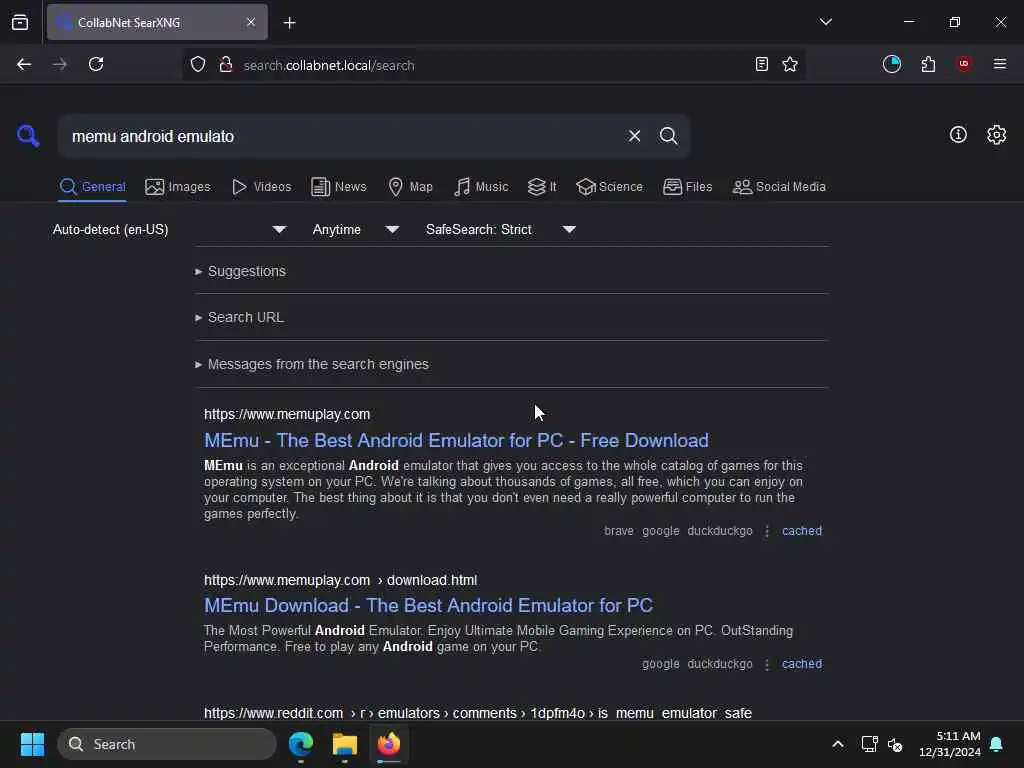Select the General category tab
Viewport: 1024px width, 768px height.
(92, 187)
